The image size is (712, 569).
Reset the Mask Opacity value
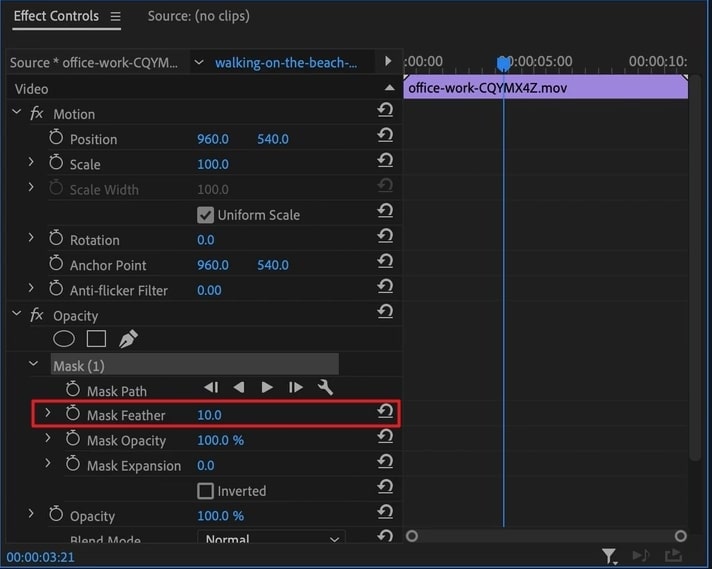coord(385,437)
